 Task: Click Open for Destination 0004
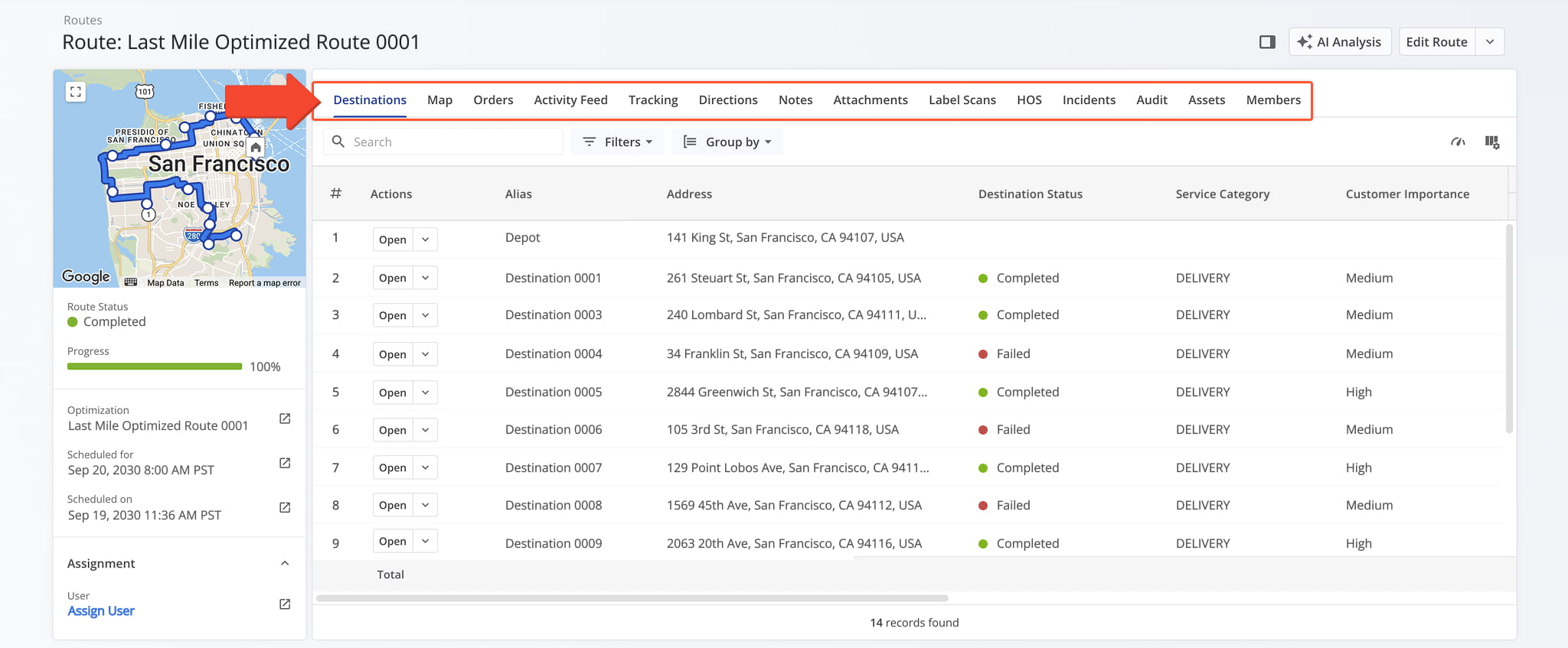tap(393, 354)
